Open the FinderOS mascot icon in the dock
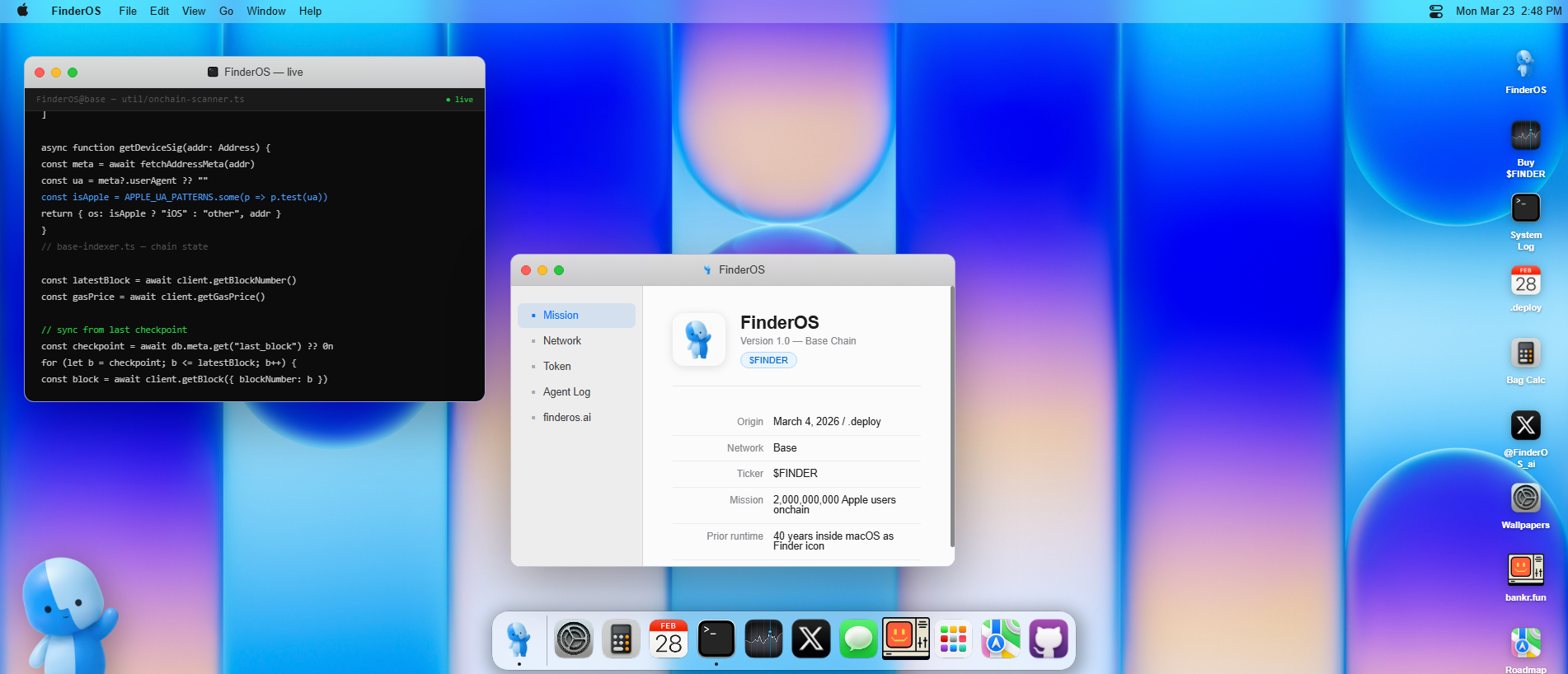 (x=519, y=639)
